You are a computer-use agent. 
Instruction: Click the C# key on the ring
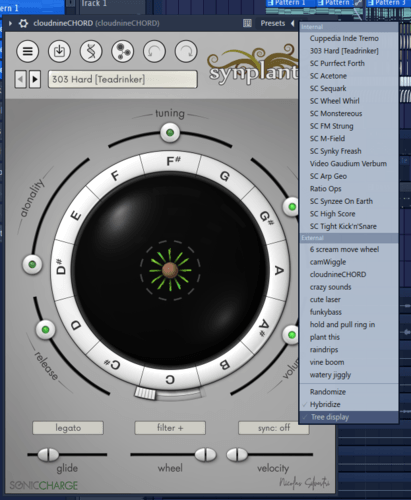[x=112, y=365]
